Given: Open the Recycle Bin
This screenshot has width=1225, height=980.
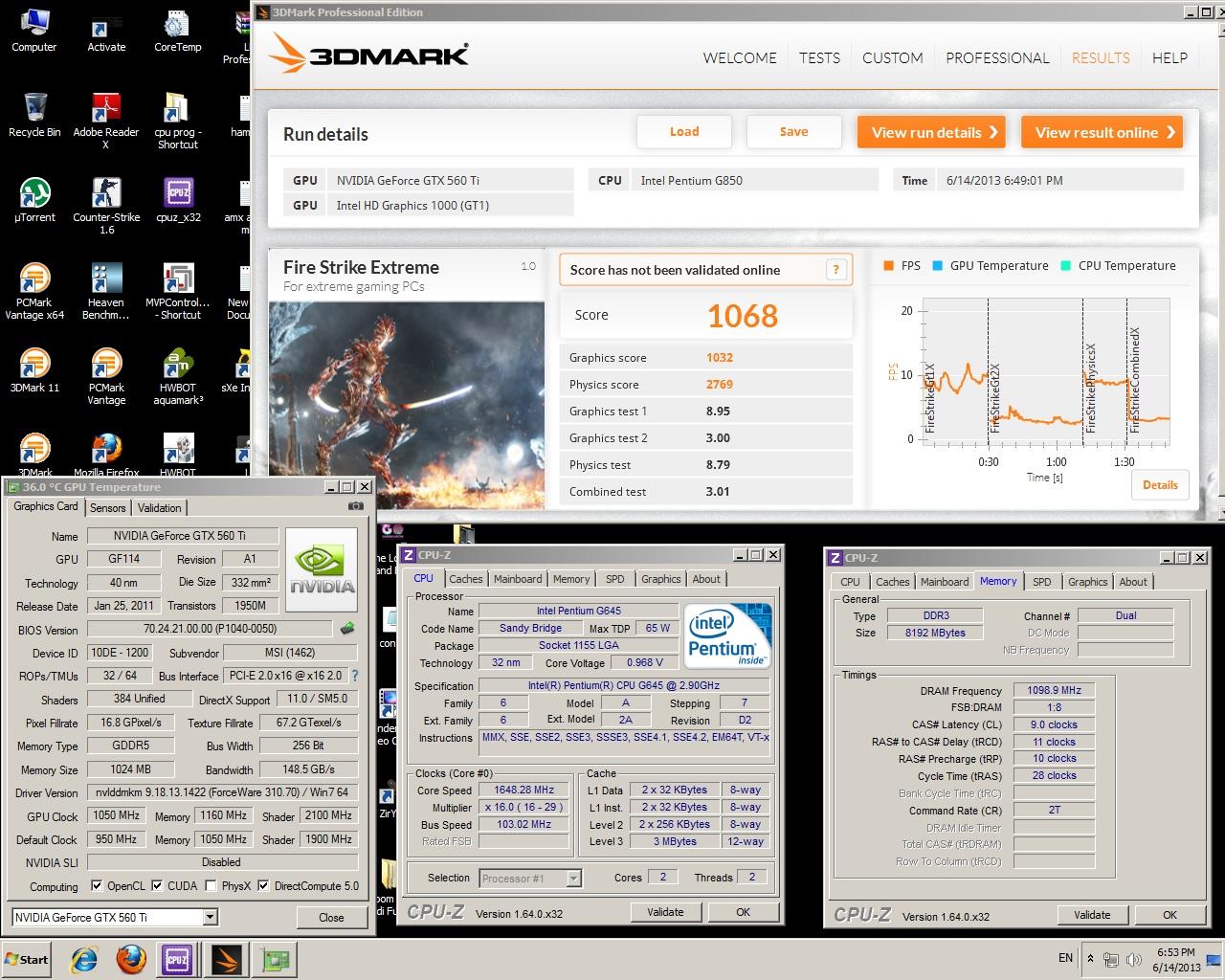Looking at the screenshot, I should pyautogui.click(x=33, y=114).
